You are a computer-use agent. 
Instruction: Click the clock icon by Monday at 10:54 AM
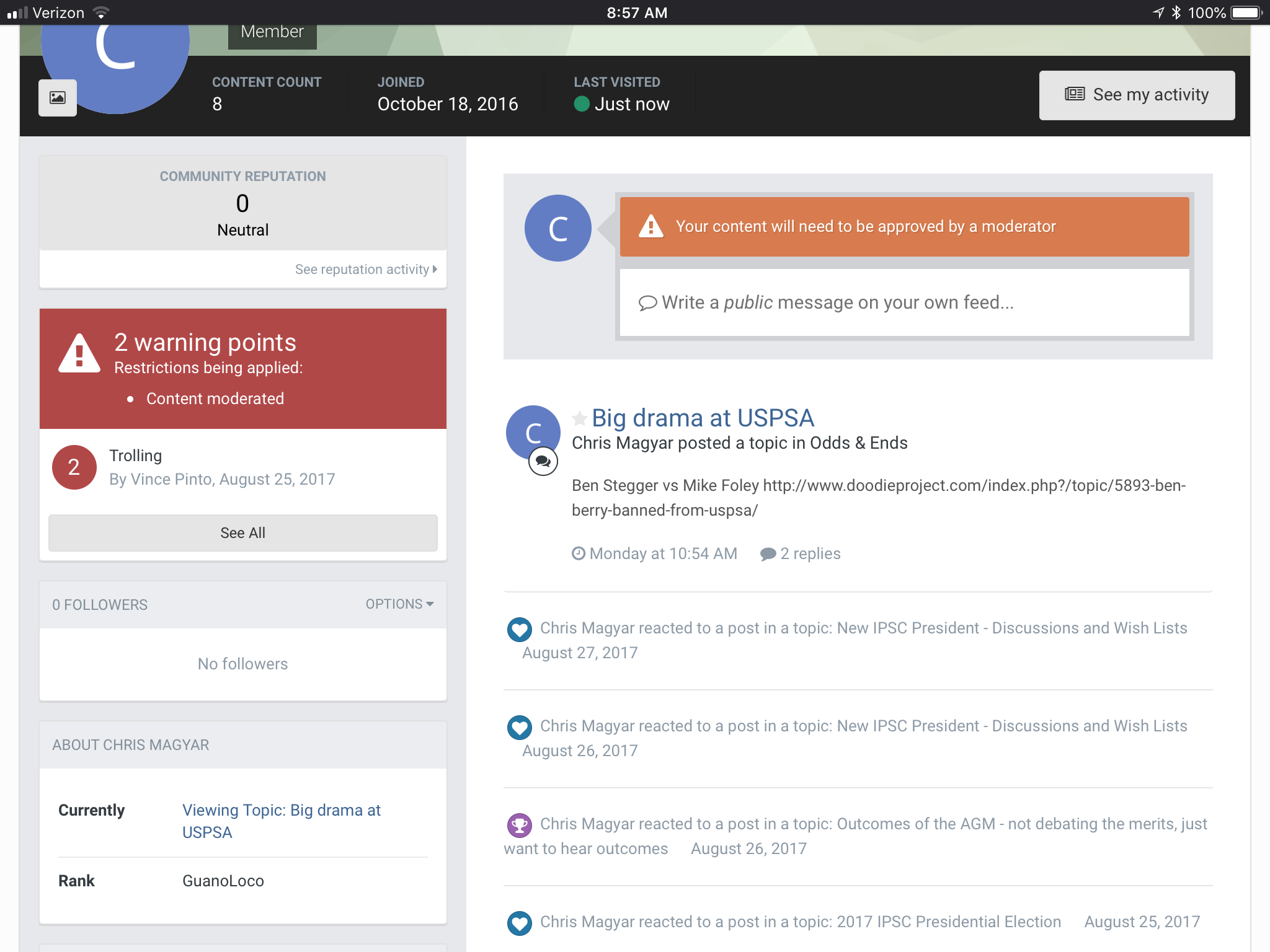coord(578,553)
